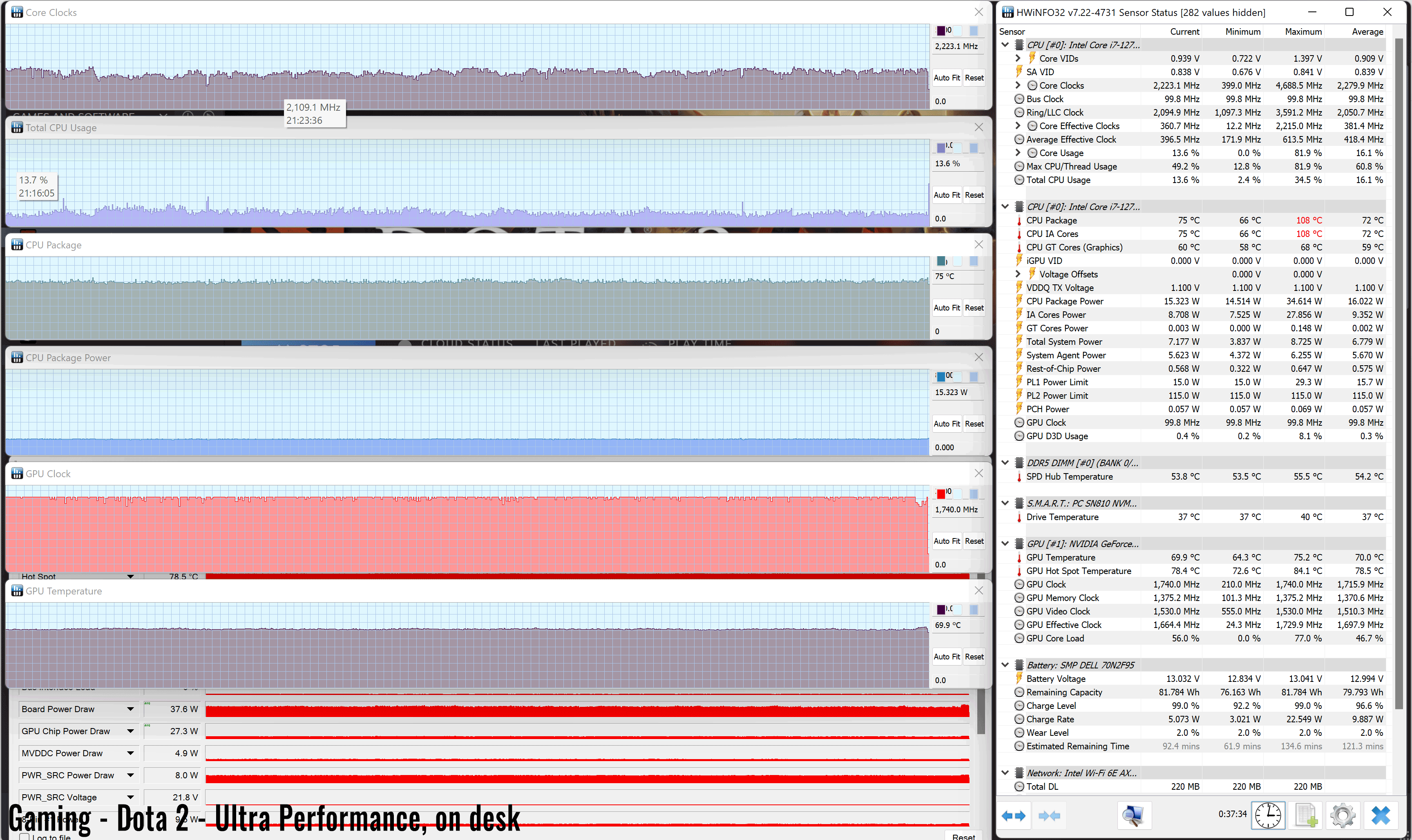1412x840 pixels.
Task: Click Reset in CPU Package graph
Action: 974,307
